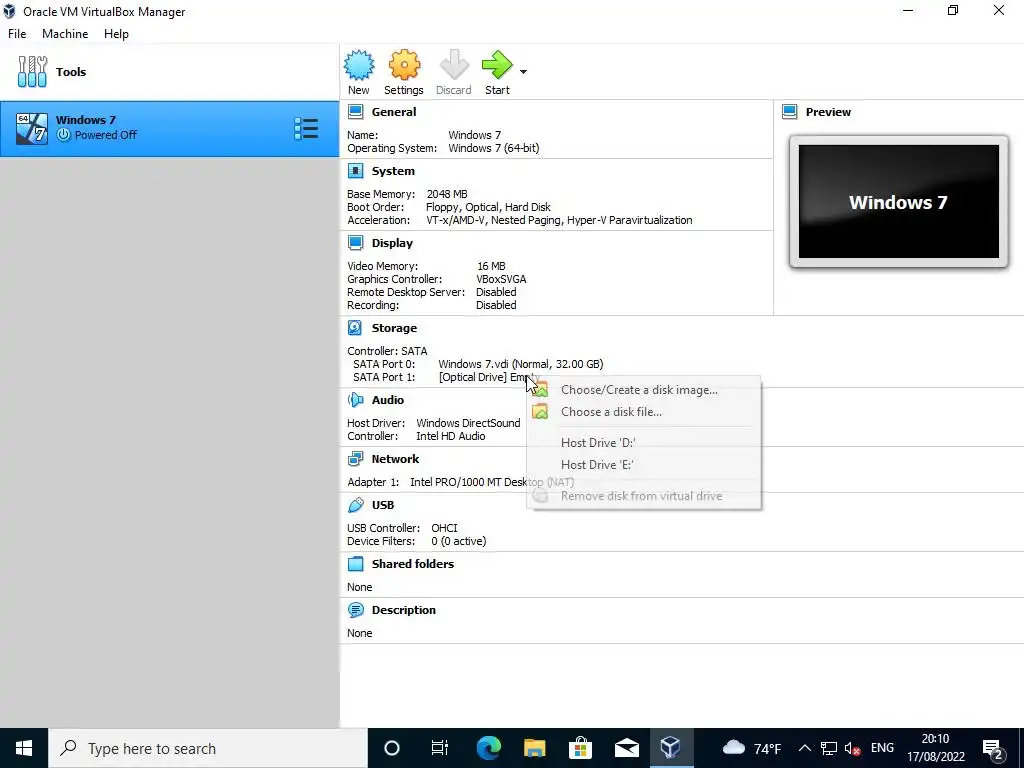The image size is (1024, 768).
Task: Open the Audio section header link
Action: 388,400
